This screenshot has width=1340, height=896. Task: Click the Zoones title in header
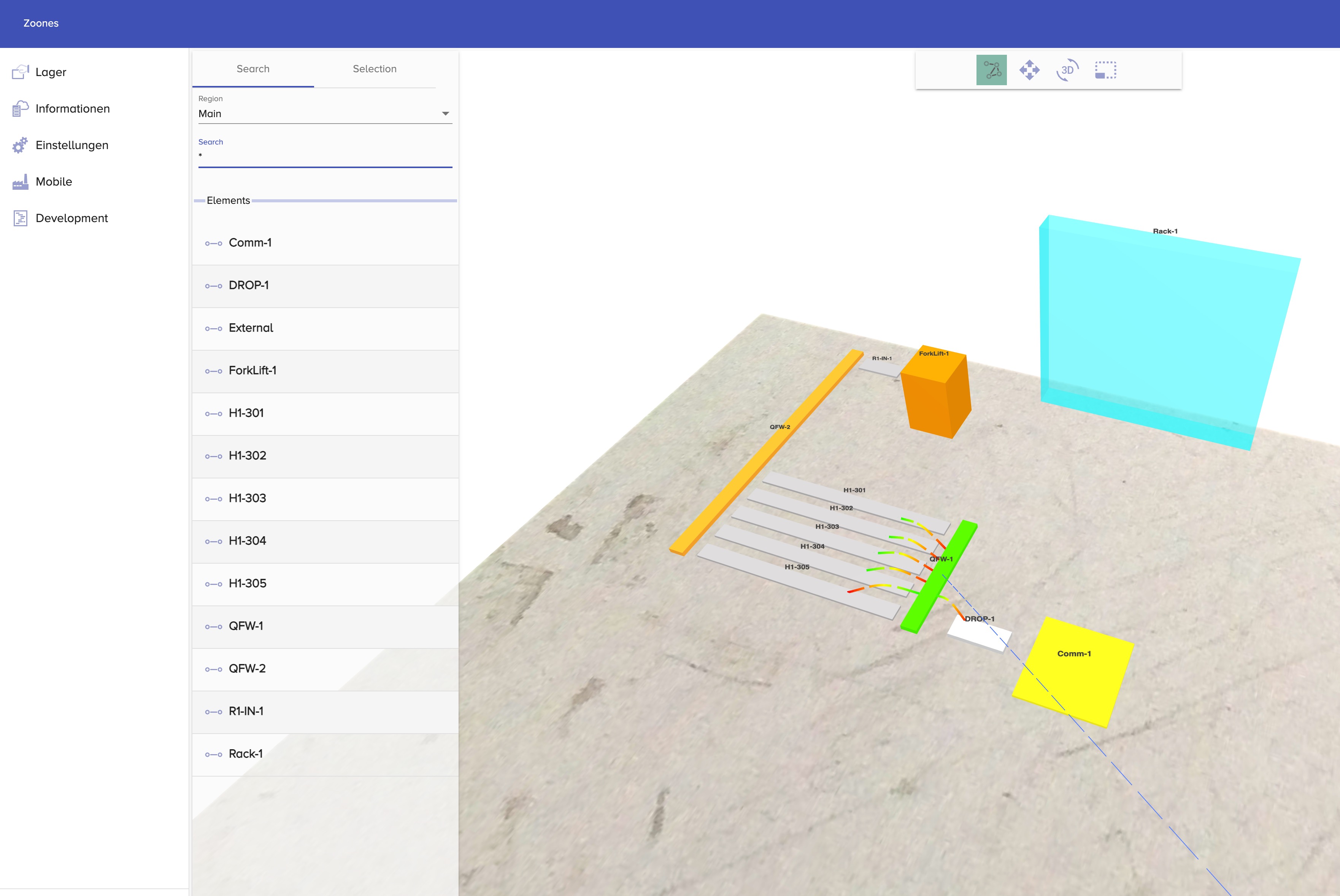(x=41, y=24)
